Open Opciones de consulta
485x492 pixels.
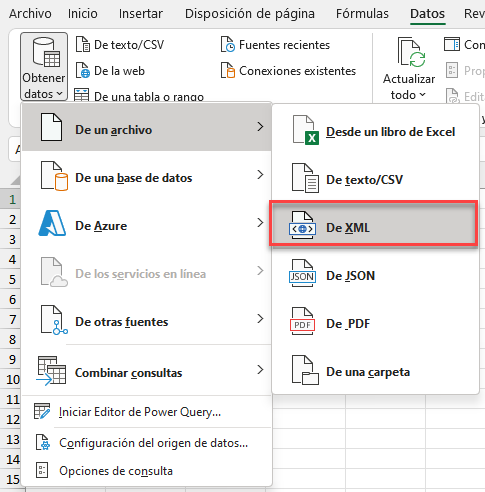coord(146,470)
